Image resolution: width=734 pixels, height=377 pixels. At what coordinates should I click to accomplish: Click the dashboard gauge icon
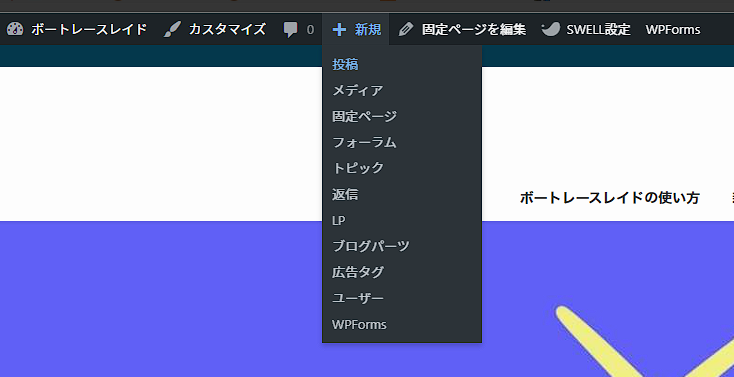click(15, 30)
